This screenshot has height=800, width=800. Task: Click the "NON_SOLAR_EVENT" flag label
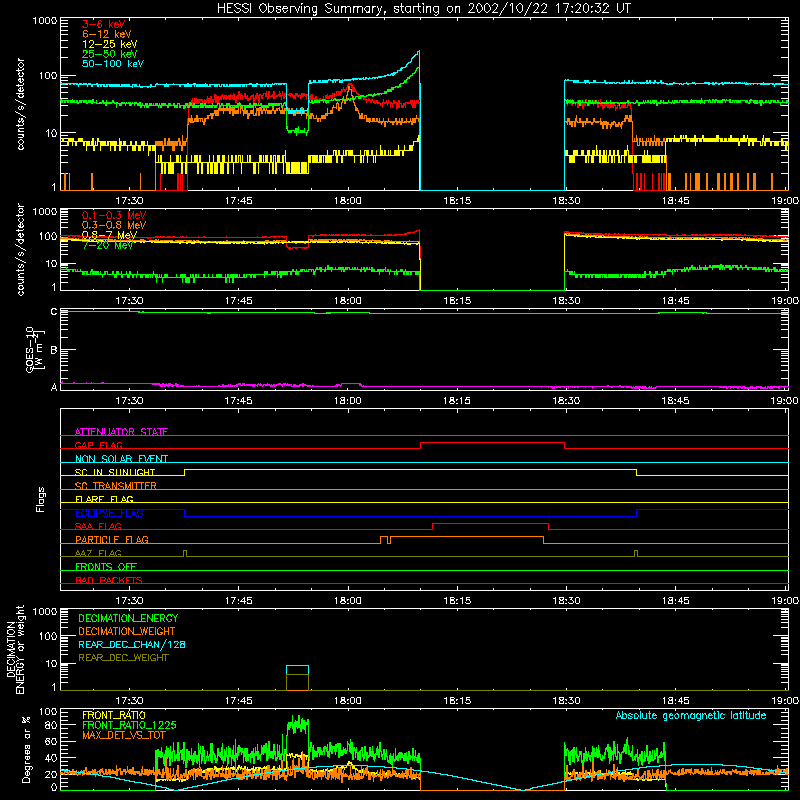(121, 459)
